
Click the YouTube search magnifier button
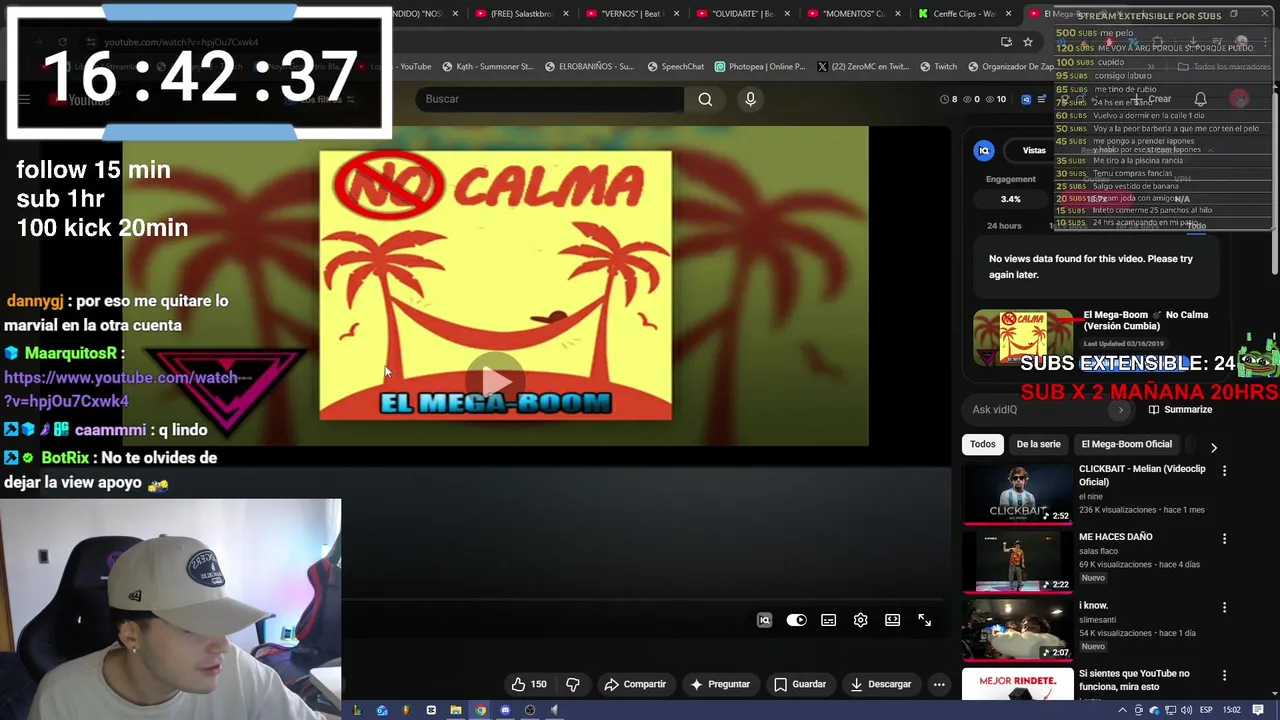(x=705, y=99)
